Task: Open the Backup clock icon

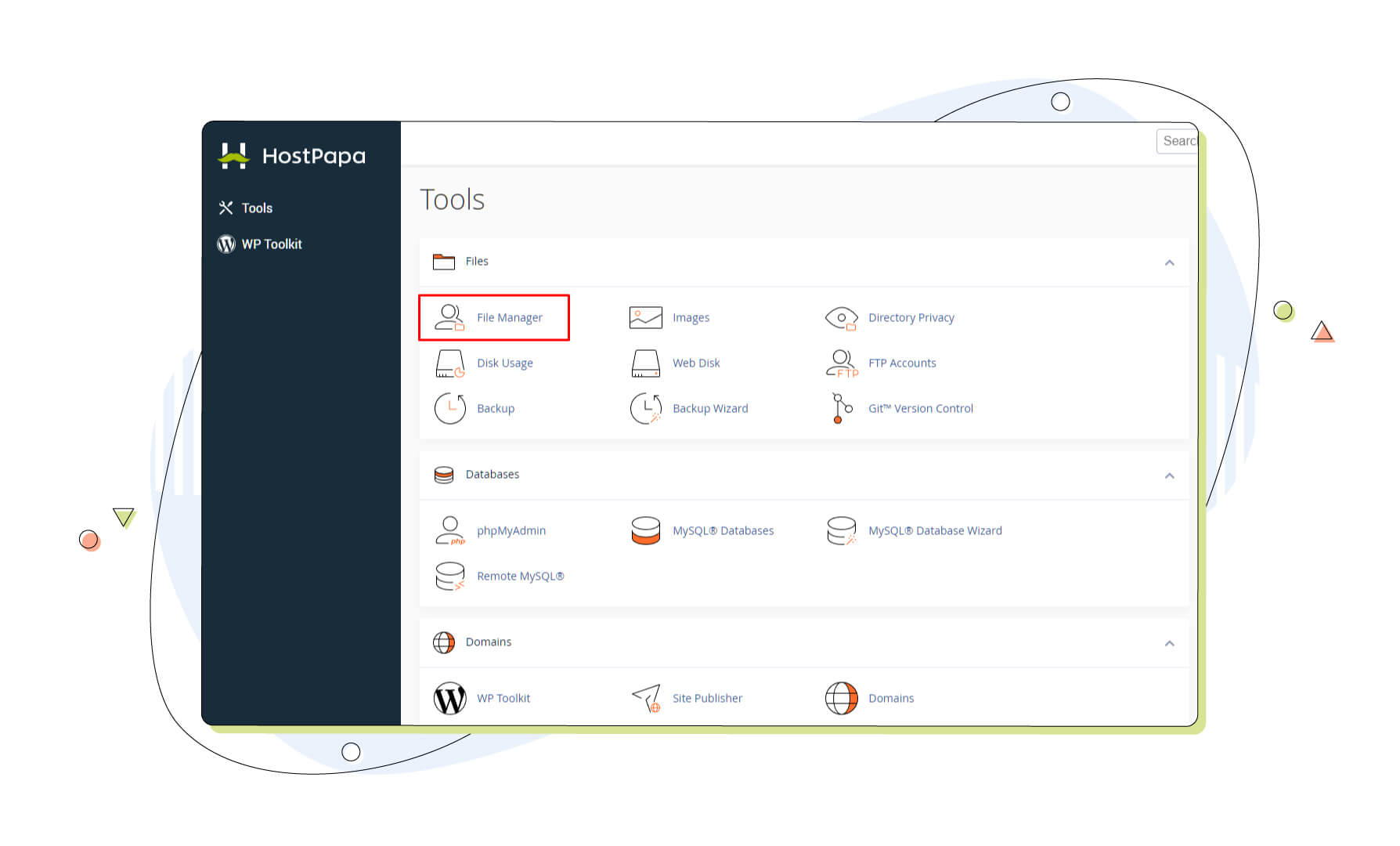Action: point(449,408)
